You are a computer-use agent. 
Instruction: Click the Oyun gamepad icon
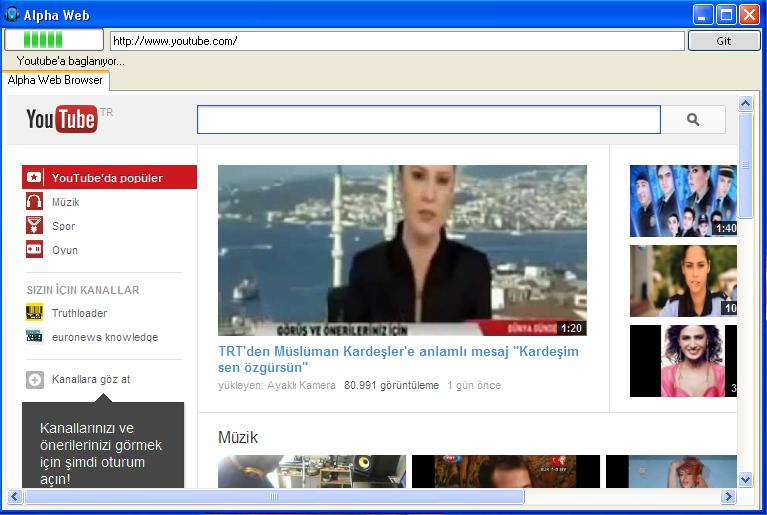pos(34,249)
